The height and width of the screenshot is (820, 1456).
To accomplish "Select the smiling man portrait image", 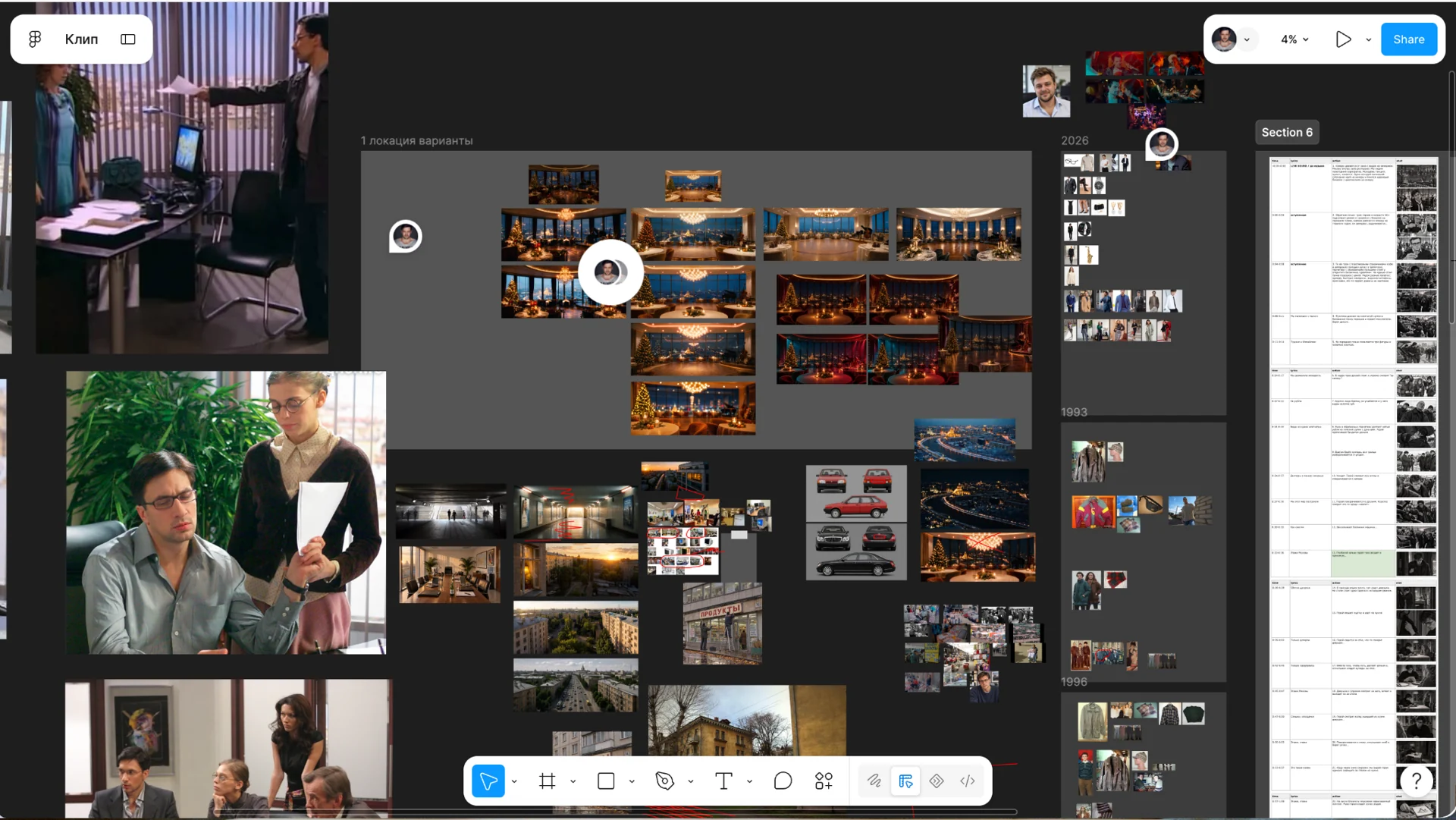I will [x=1046, y=91].
